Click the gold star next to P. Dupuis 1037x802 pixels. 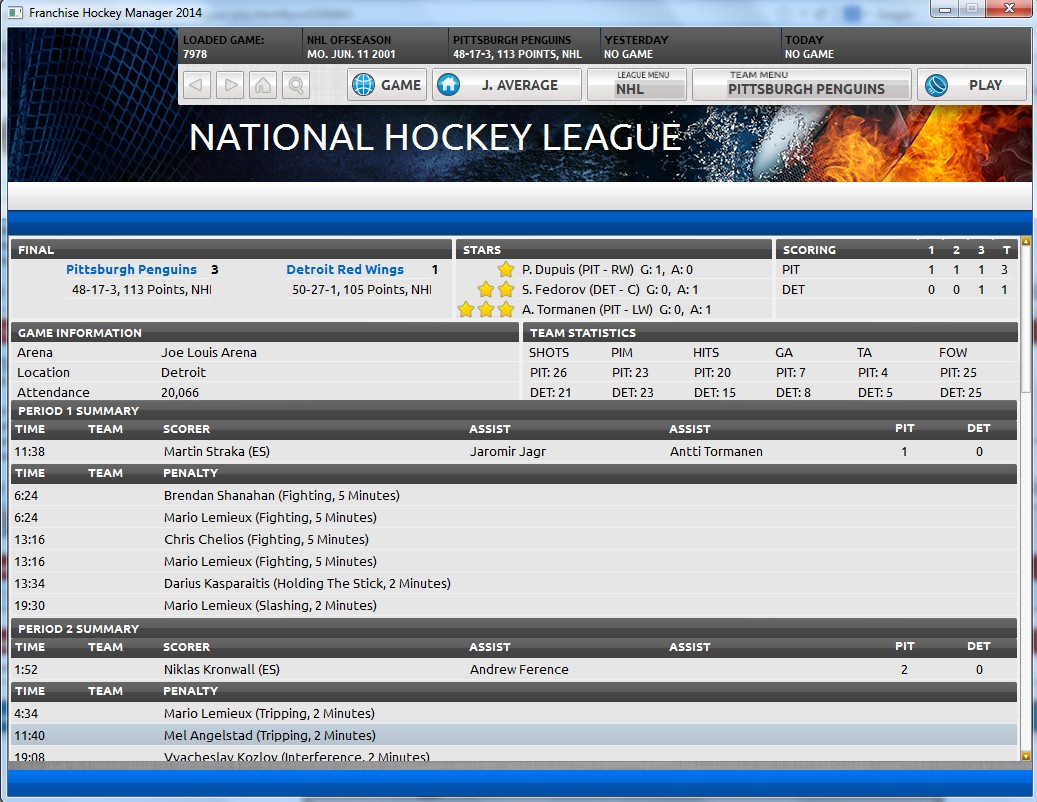506,270
